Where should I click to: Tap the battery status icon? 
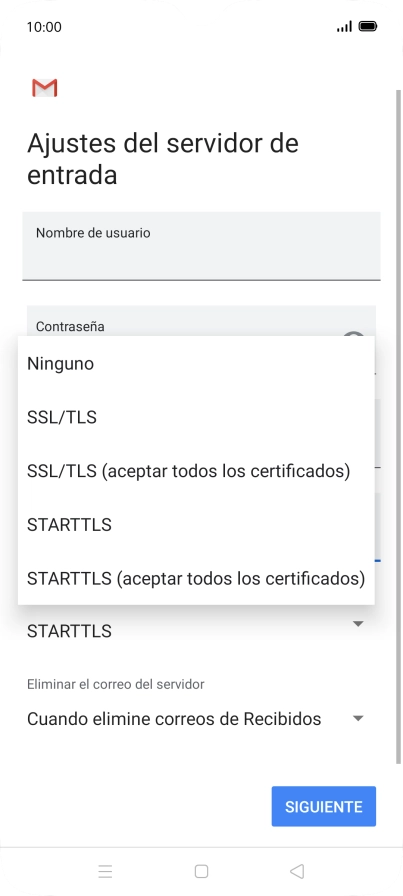[368, 26]
